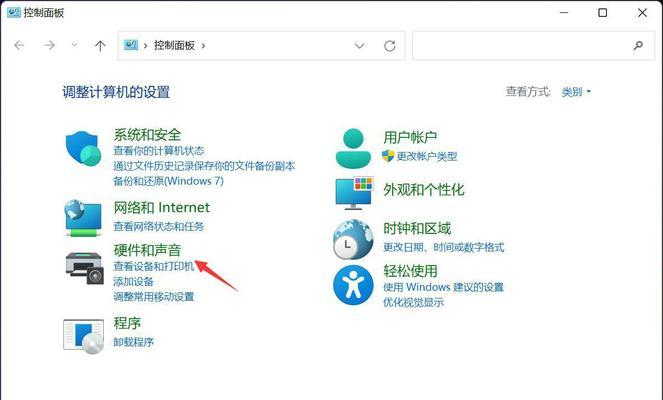
Task: Open the Hardware and Sound printer icon
Action: (85, 268)
